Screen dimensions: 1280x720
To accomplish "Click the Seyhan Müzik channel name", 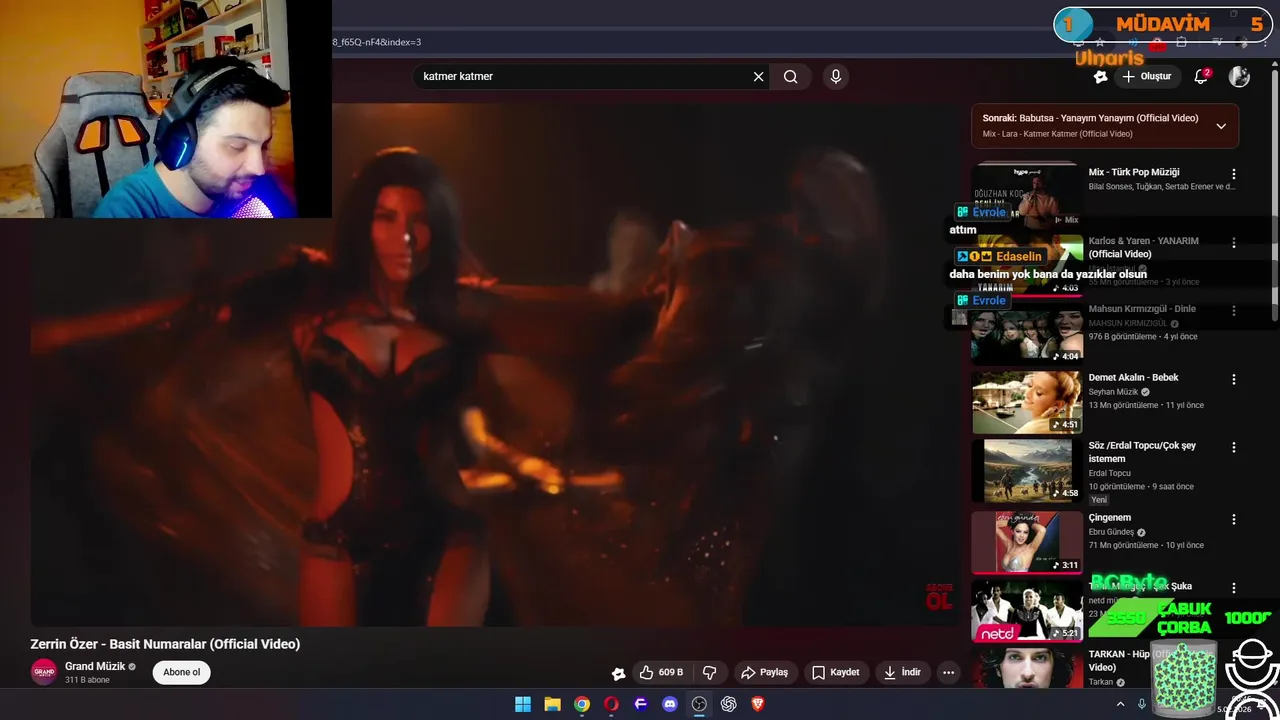I will pos(1113,392).
